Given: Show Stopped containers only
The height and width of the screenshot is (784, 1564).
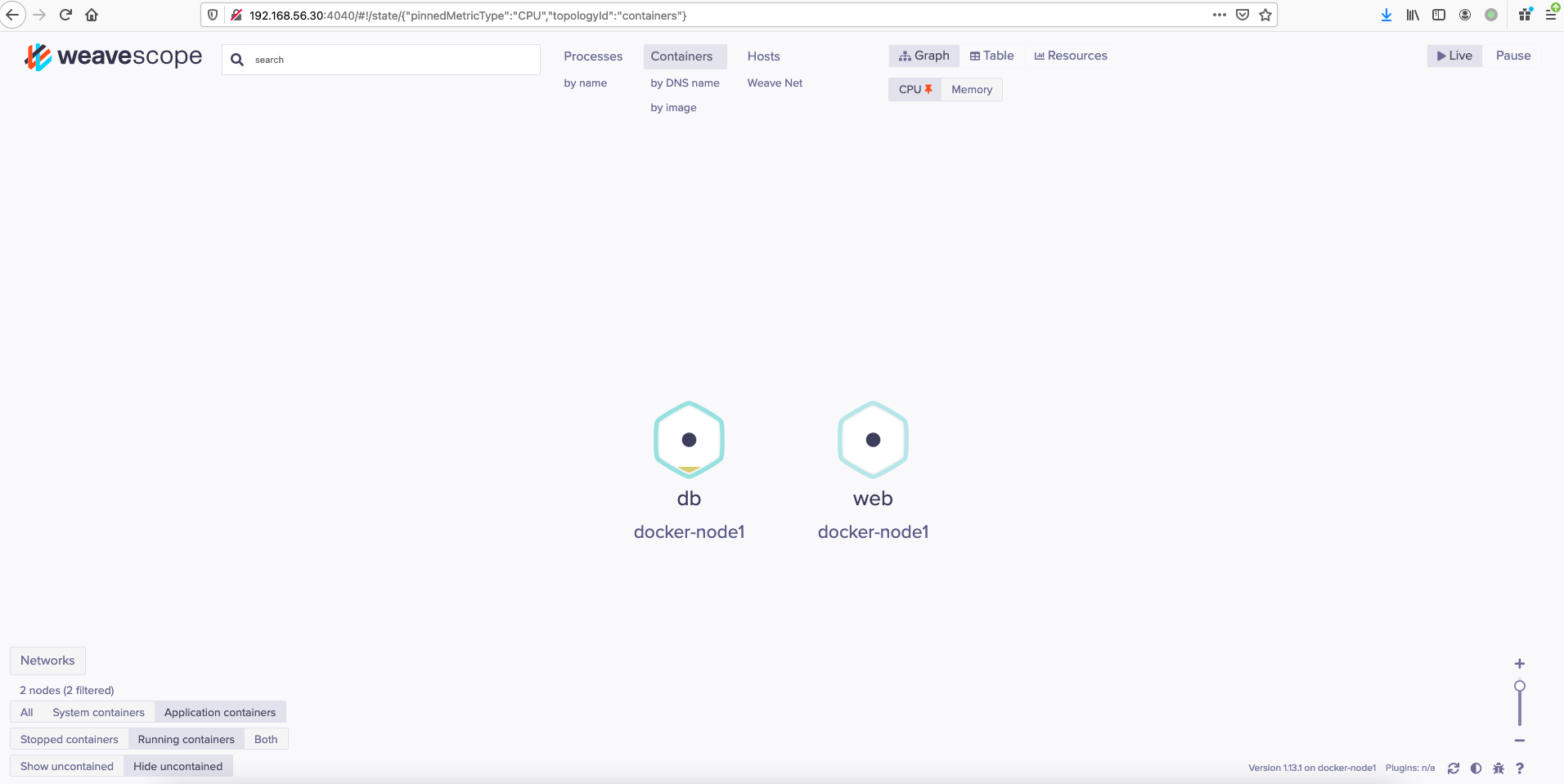Looking at the screenshot, I should (70, 739).
